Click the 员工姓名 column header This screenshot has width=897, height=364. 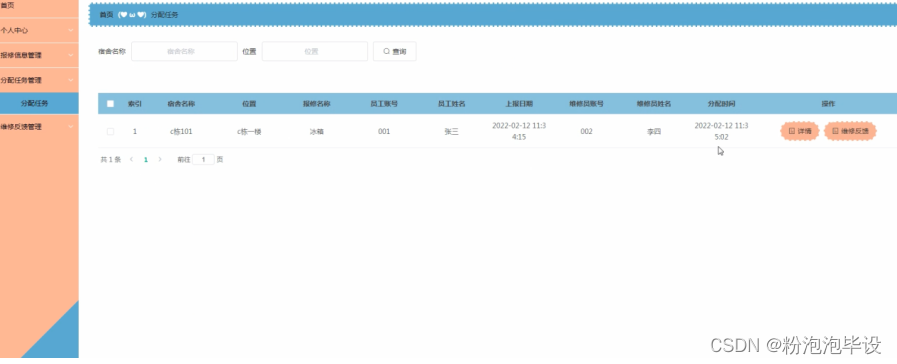point(451,104)
